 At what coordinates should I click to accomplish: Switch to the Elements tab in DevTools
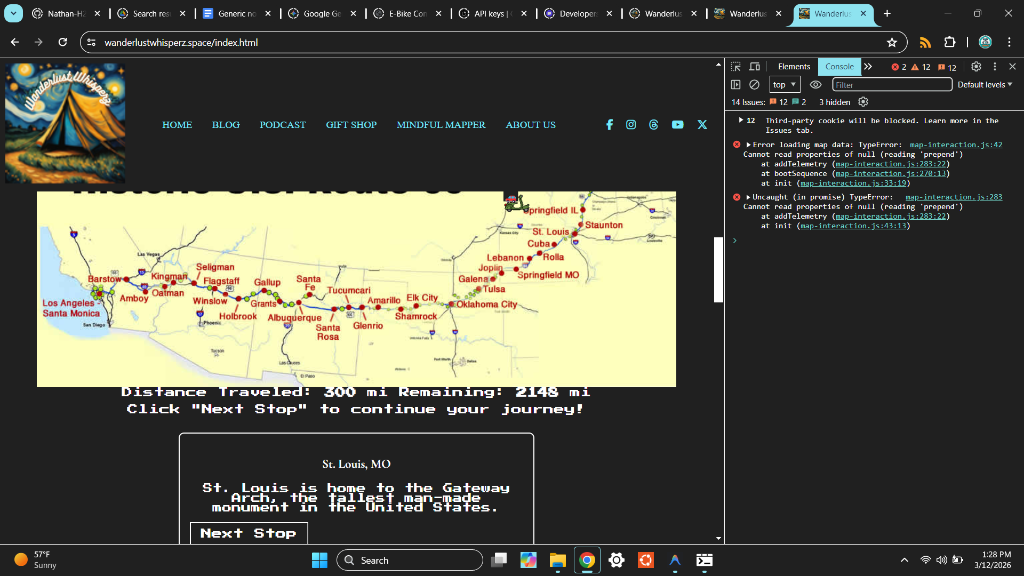794,67
